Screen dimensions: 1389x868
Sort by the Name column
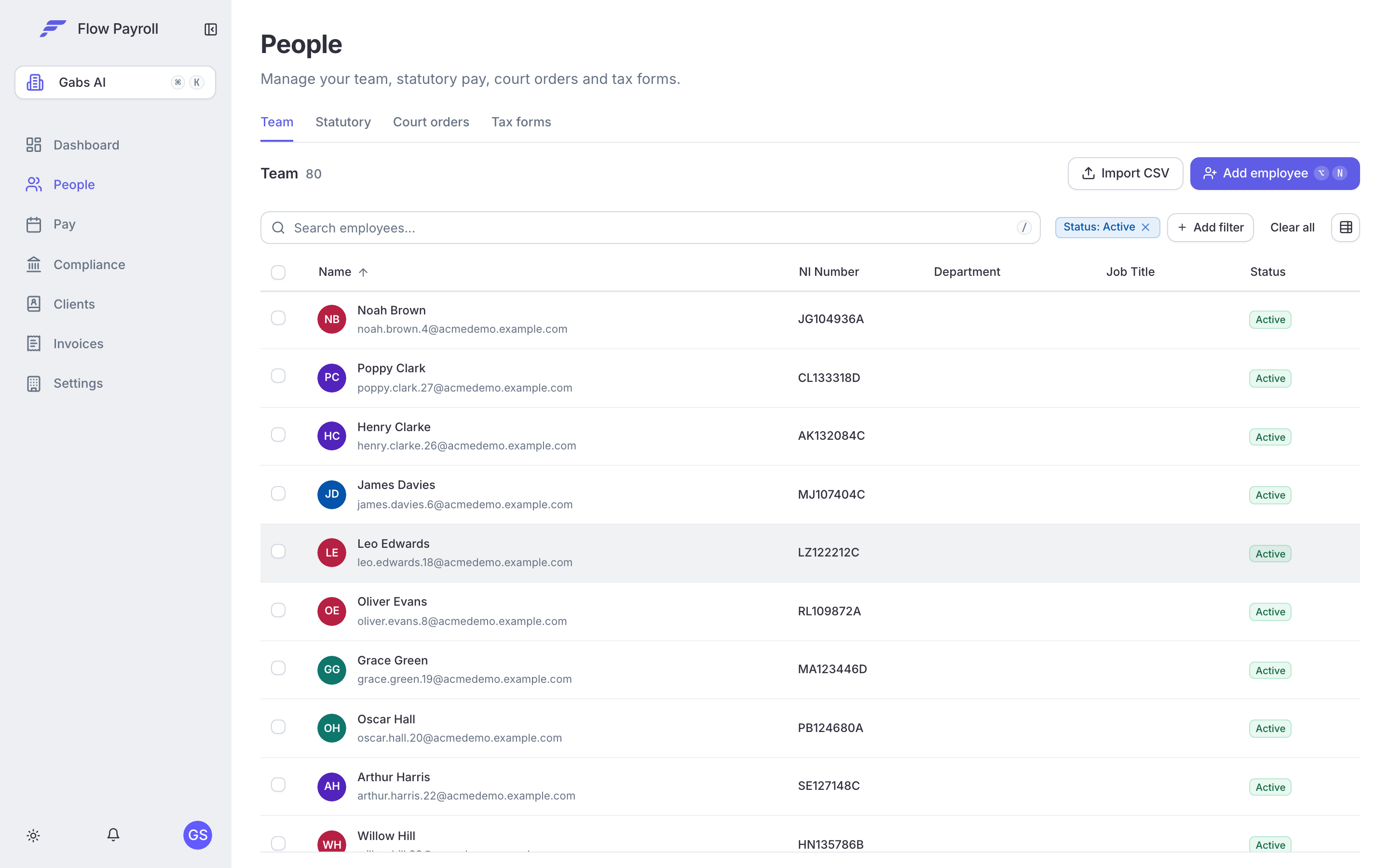click(x=342, y=272)
